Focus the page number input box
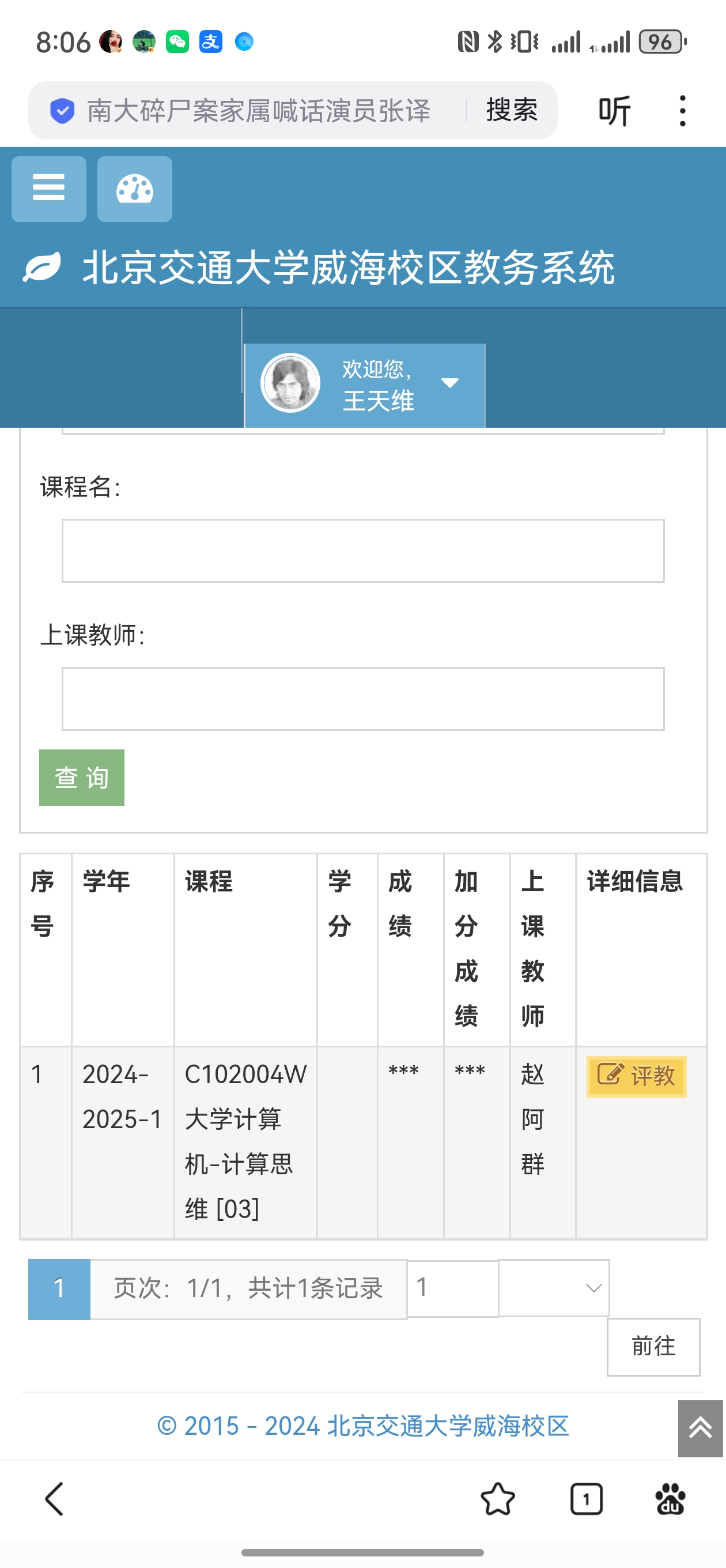 453,1288
